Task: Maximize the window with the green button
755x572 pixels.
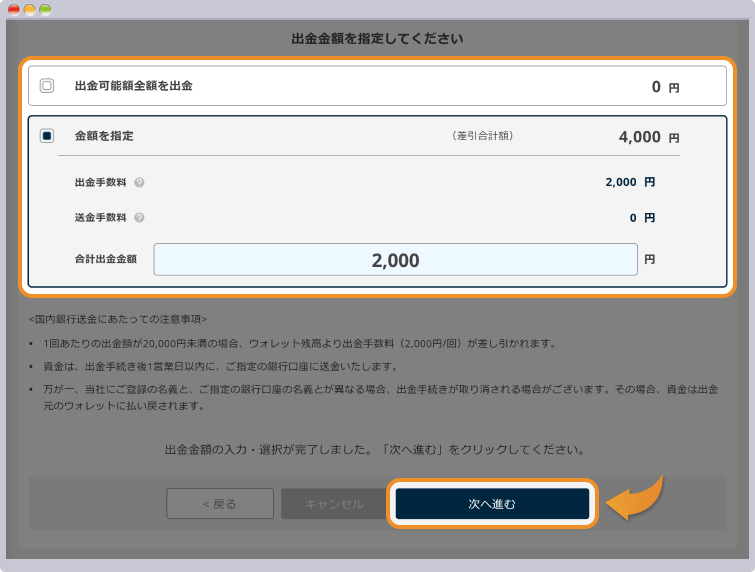Action: point(45,9)
